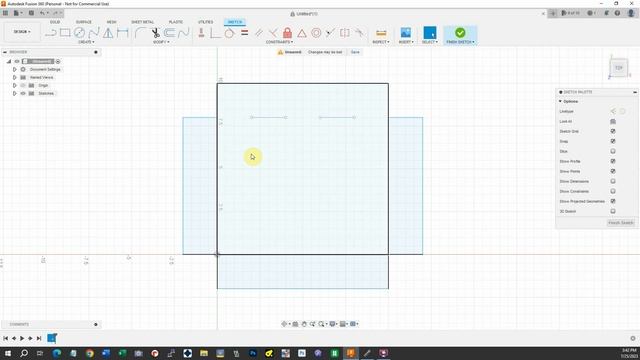The image size is (640, 360).
Task: Toggle the Sketch Grid checkbox
Action: pyautogui.click(x=613, y=131)
